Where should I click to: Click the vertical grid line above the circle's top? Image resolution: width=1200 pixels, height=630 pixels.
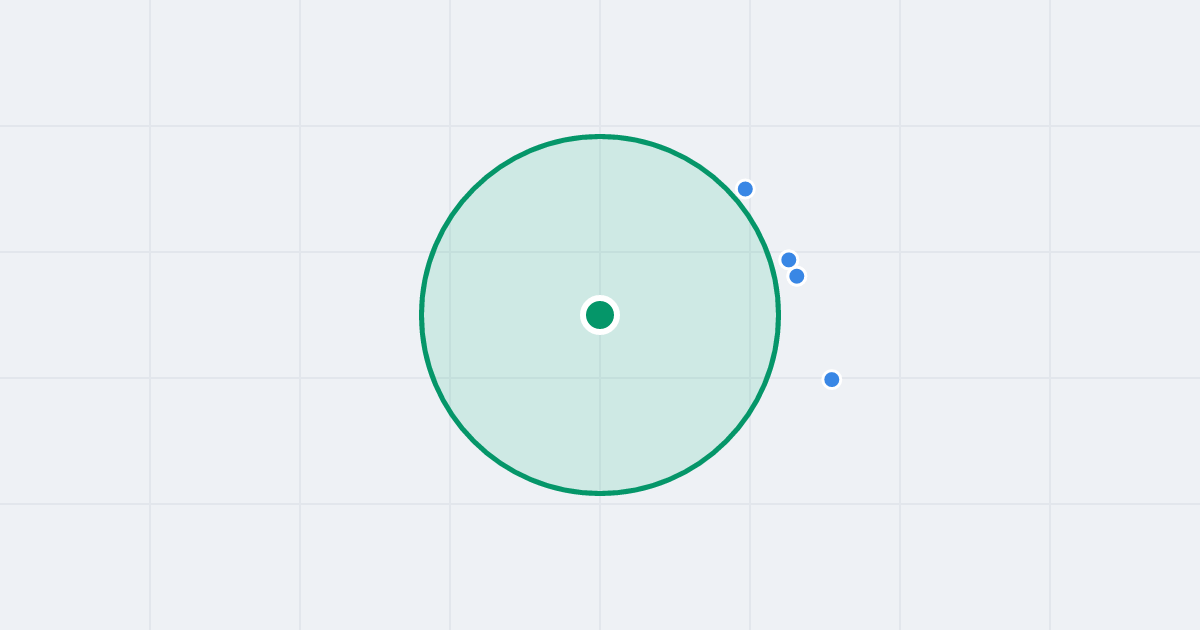(x=600, y=66)
